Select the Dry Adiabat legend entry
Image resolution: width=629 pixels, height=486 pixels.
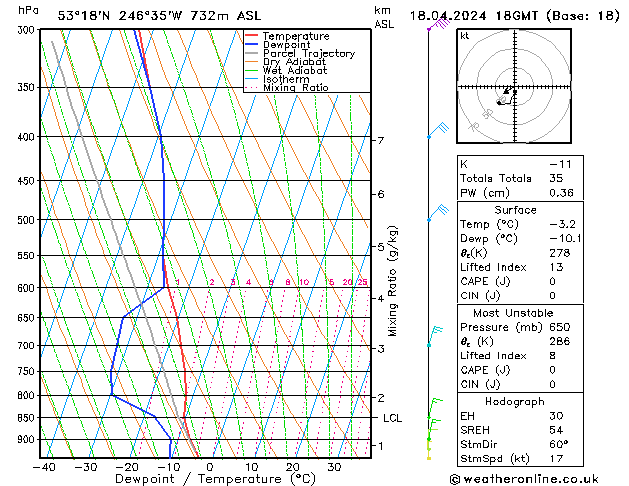[294, 62]
